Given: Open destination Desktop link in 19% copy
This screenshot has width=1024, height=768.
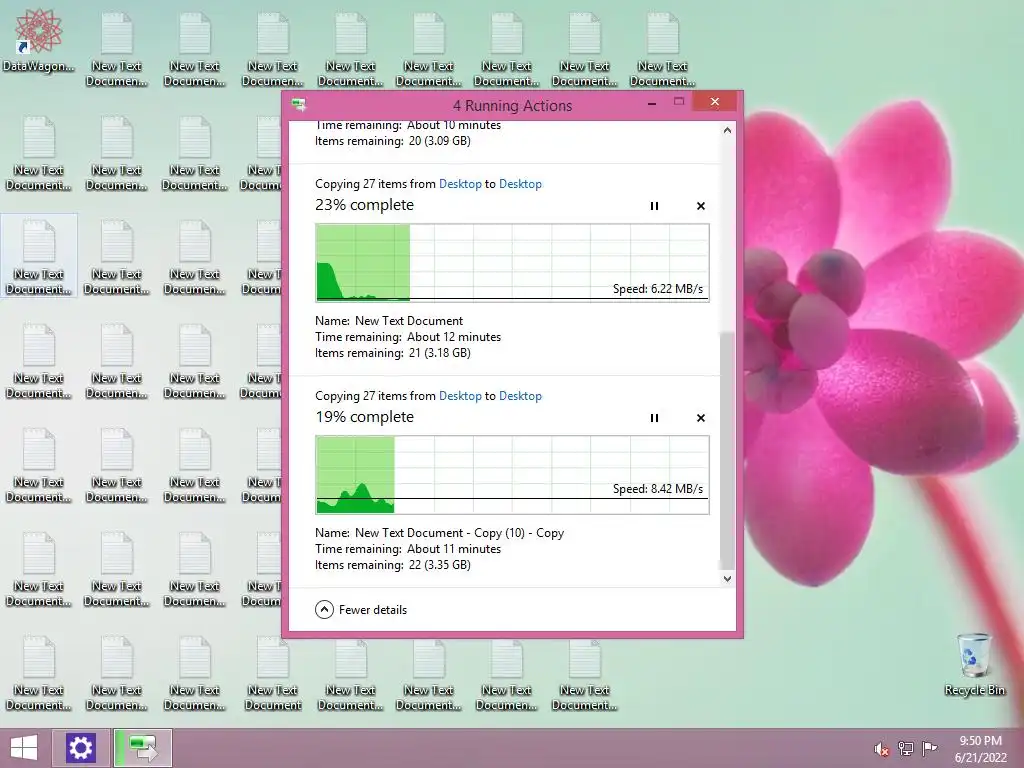Looking at the screenshot, I should (x=520, y=396).
